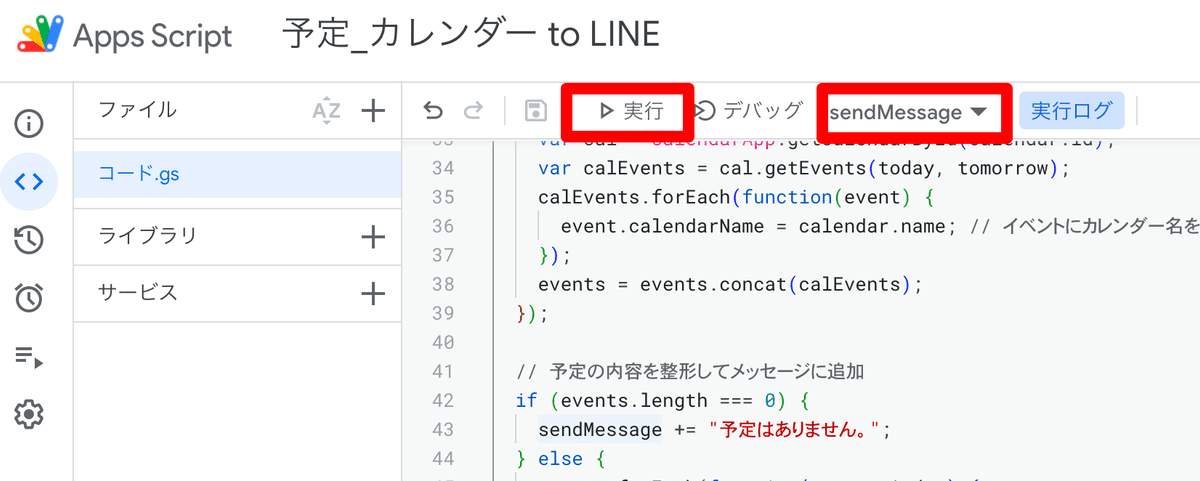Open the Triggers history-clock icon
1200x481 pixels.
point(29,239)
